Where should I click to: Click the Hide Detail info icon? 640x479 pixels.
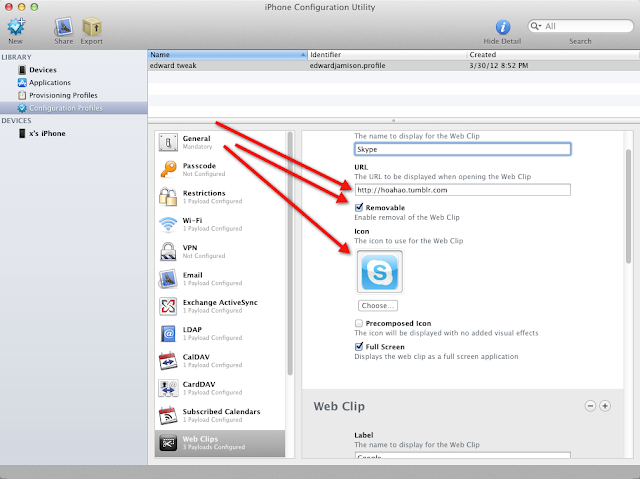tap(502, 27)
